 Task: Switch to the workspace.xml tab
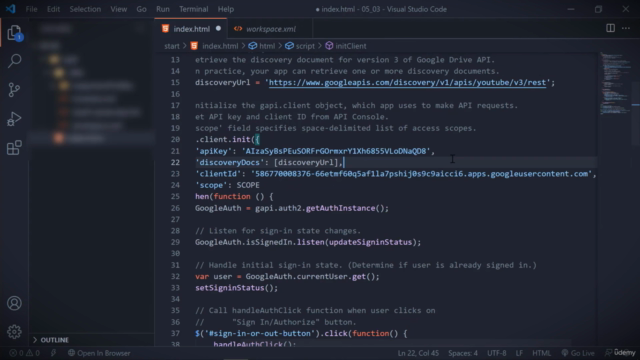click(x=269, y=29)
